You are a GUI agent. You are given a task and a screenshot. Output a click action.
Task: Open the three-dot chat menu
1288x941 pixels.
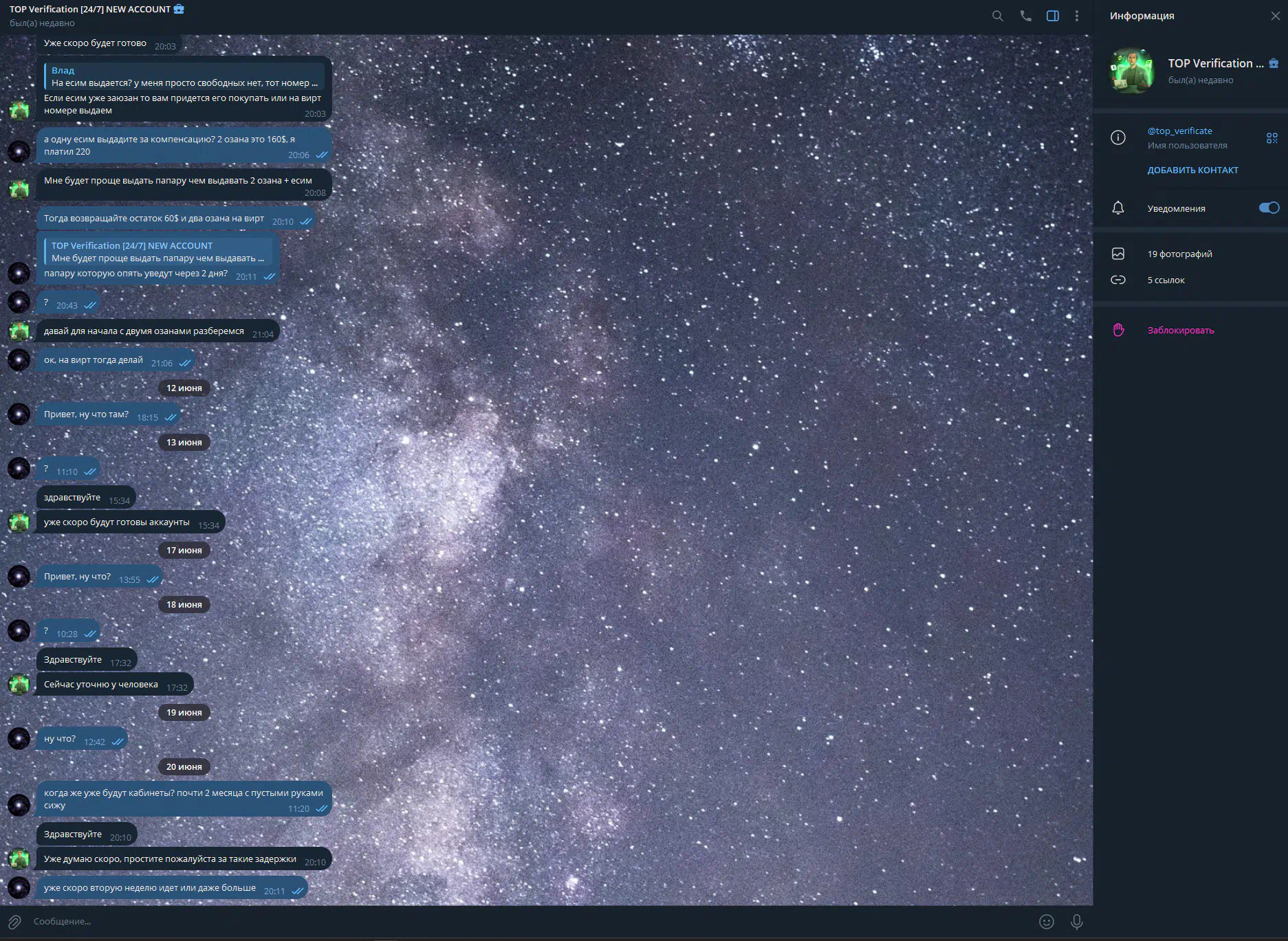(1077, 16)
